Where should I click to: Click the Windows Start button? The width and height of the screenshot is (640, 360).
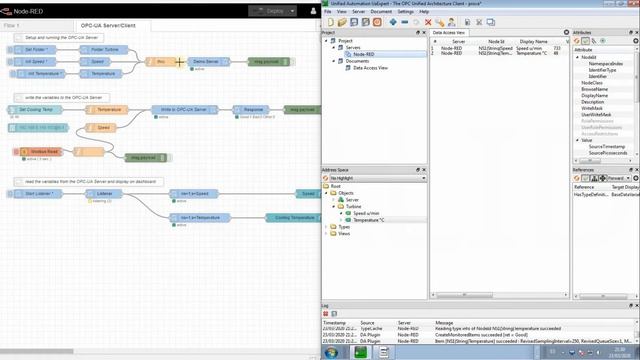pyautogui.click(x=331, y=352)
